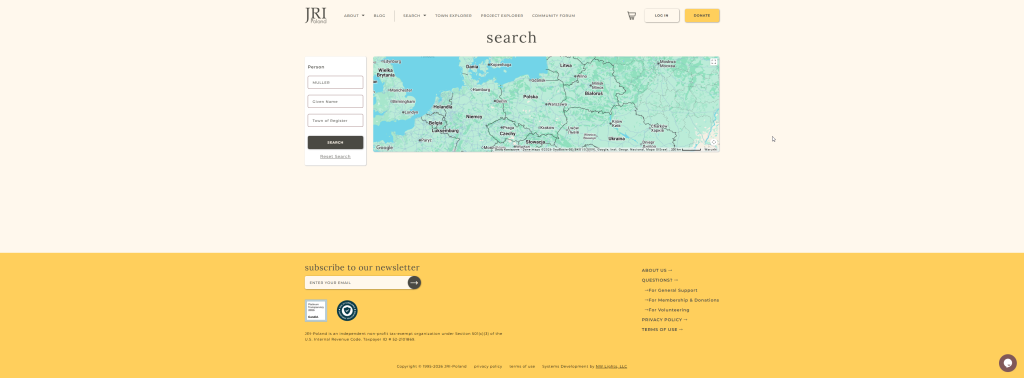Click the Person label in search panel

coord(316,67)
